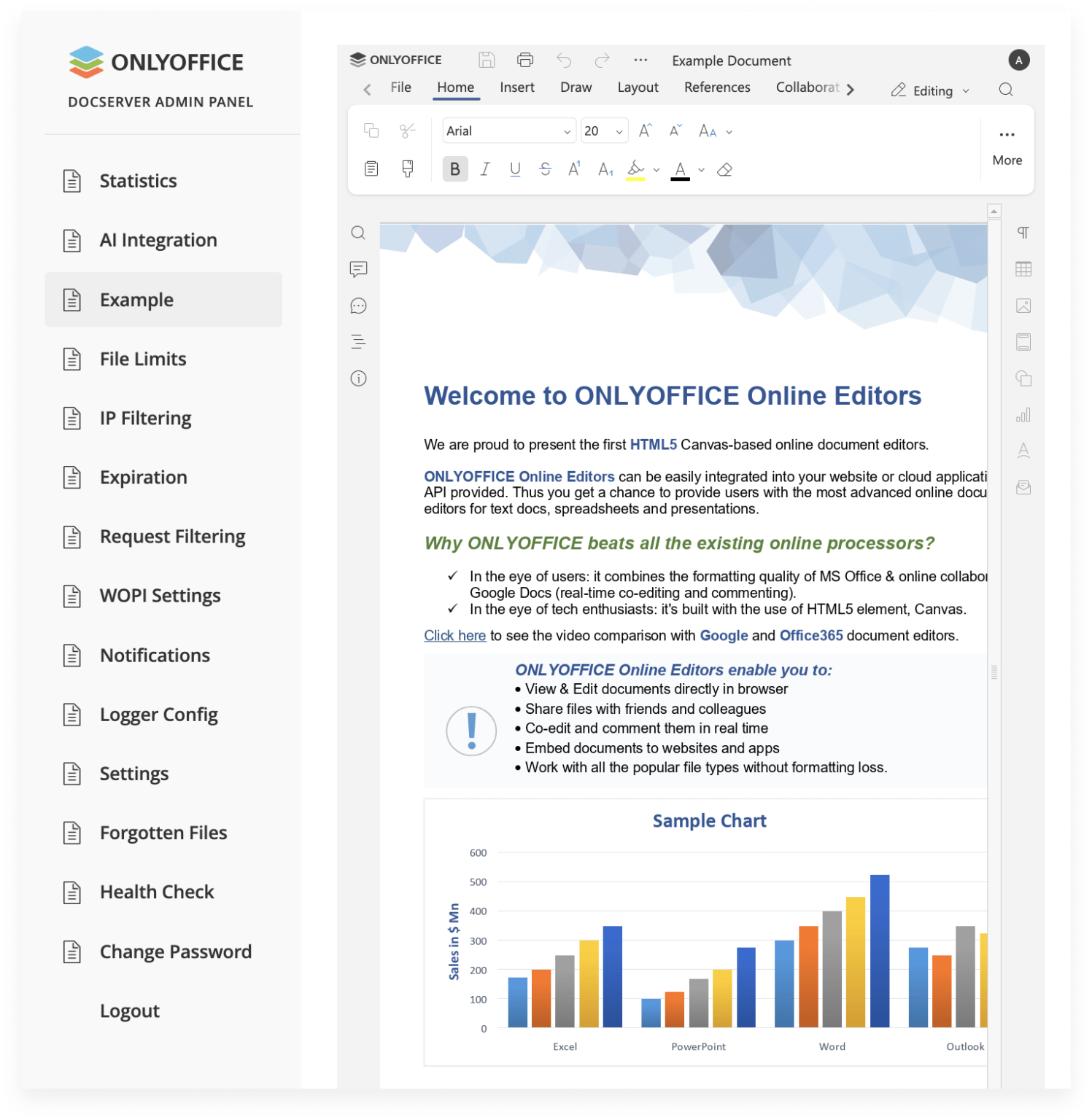Open the chat panel icon
This screenshot has width=1092, height=1120.
(x=357, y=306)
